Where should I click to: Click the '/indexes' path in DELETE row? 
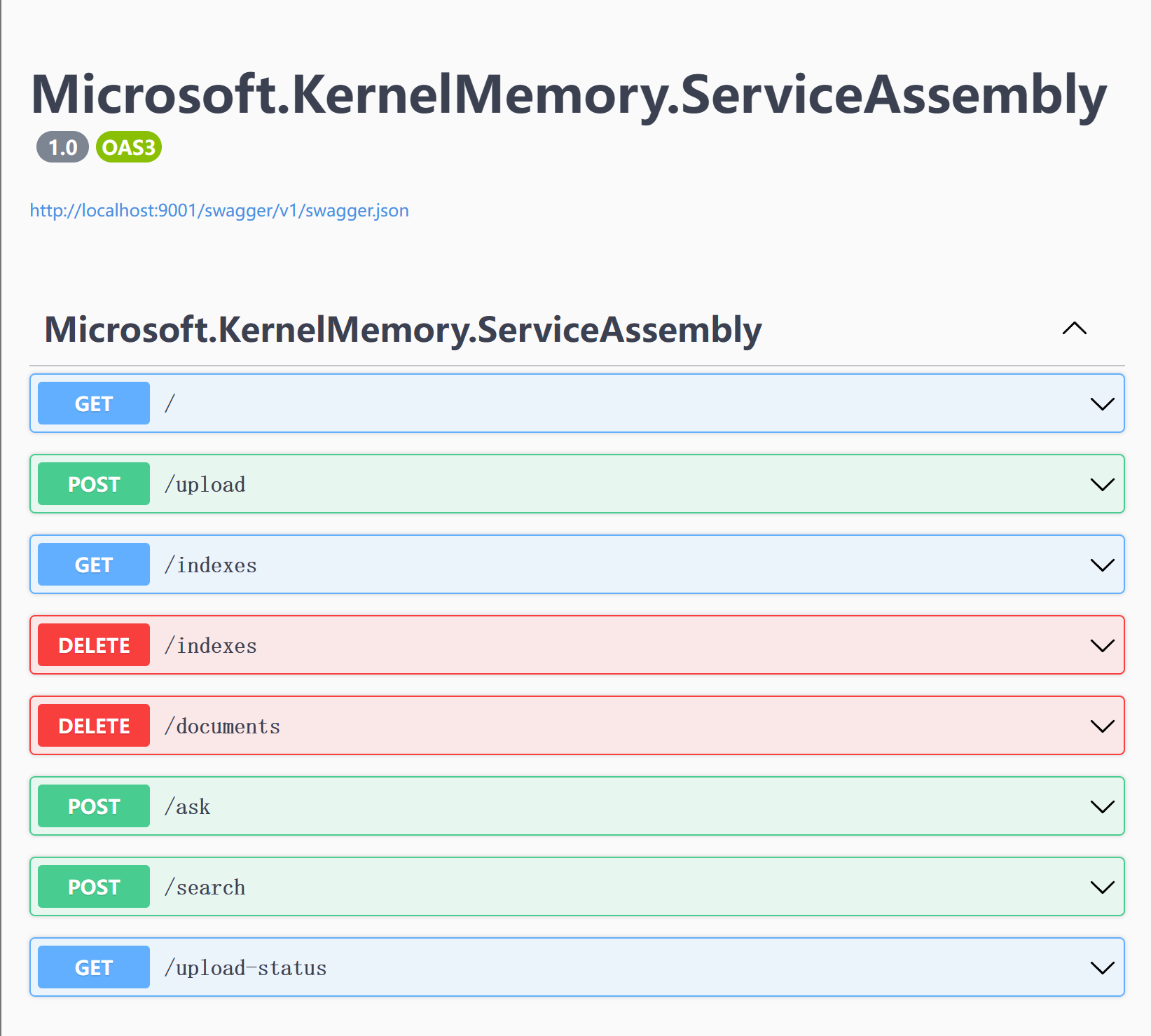click(x=210, y=646)
